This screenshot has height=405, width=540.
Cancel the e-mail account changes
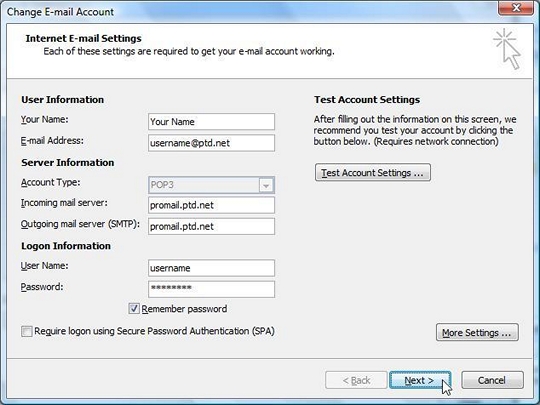[x=492, y=380]
